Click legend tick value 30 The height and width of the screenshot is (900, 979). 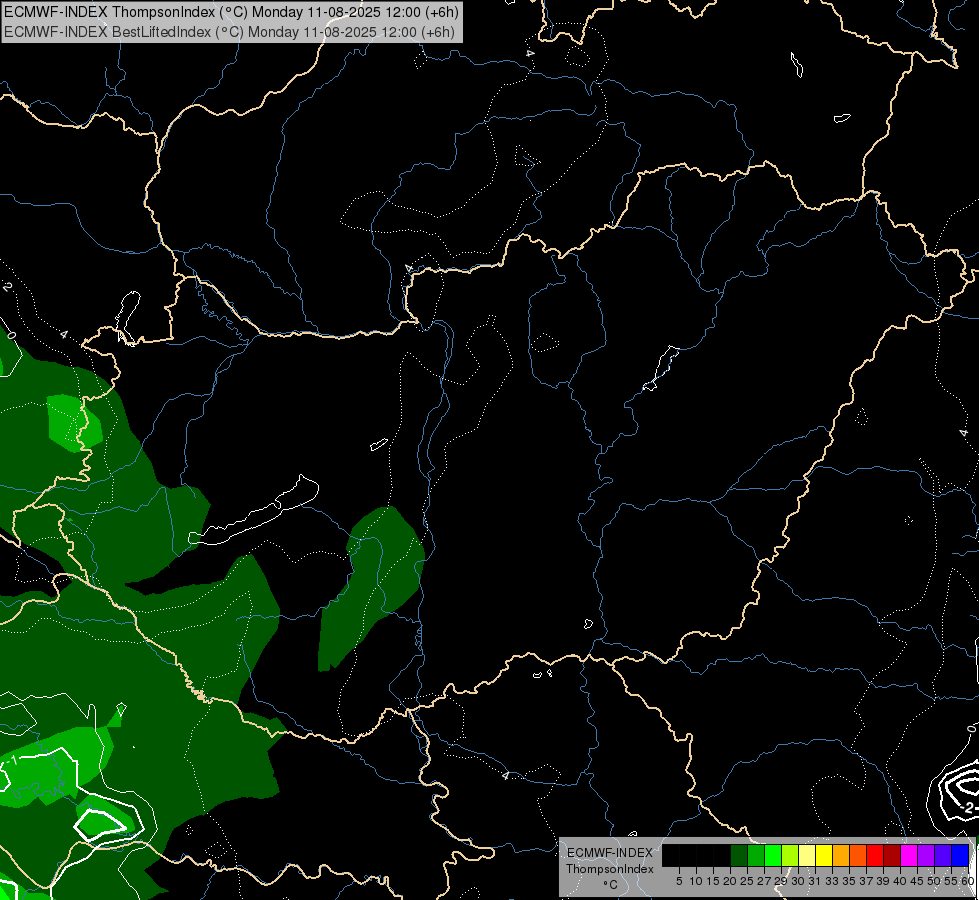click(798, 881)
